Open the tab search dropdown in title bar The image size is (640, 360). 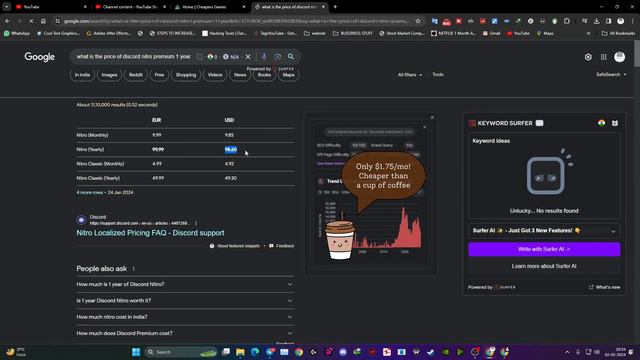click(x=7, y=7)
